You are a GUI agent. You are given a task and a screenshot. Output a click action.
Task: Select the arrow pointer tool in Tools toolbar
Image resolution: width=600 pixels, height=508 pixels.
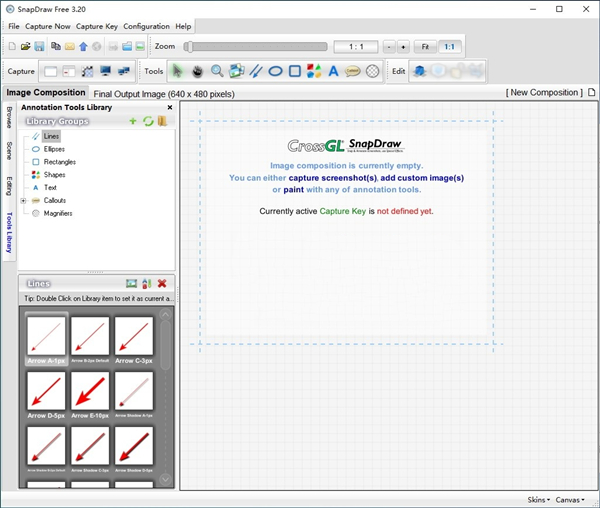(178, 71)
